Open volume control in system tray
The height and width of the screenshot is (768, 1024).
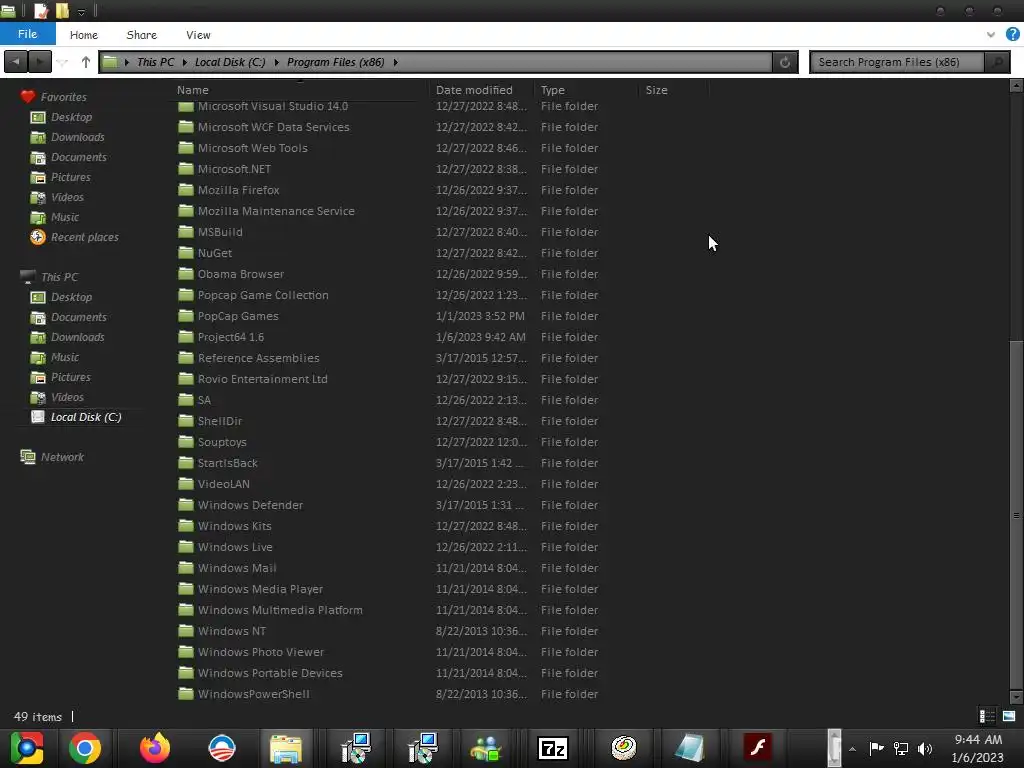point(925,748)
